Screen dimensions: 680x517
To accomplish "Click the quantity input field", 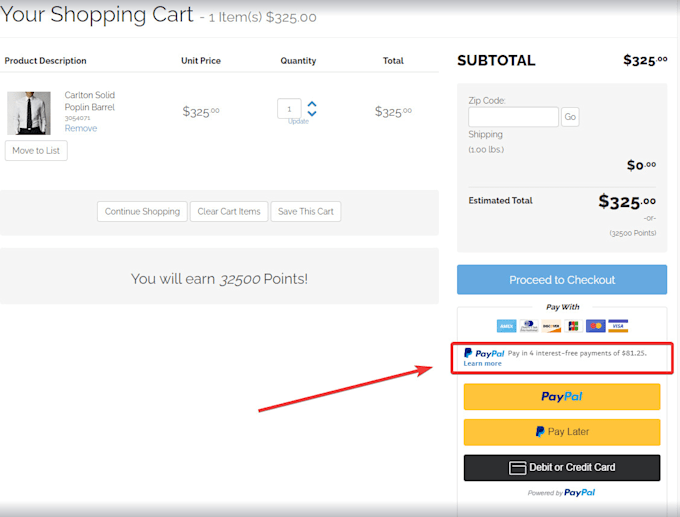I will click(289, 108).
